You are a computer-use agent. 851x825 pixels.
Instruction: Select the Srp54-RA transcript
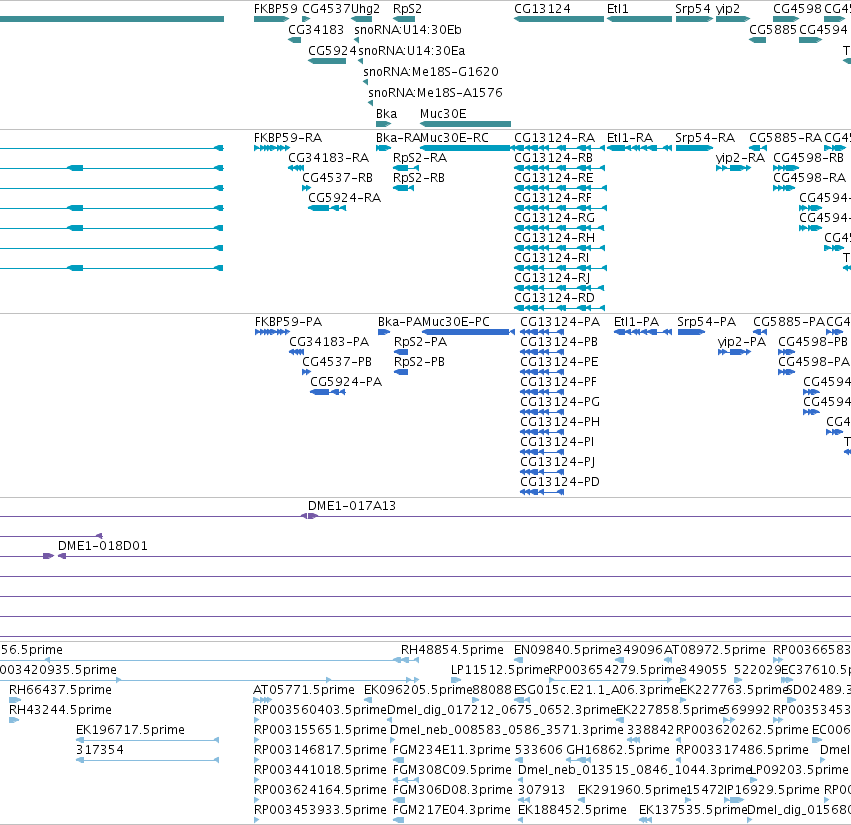(705, 138)
